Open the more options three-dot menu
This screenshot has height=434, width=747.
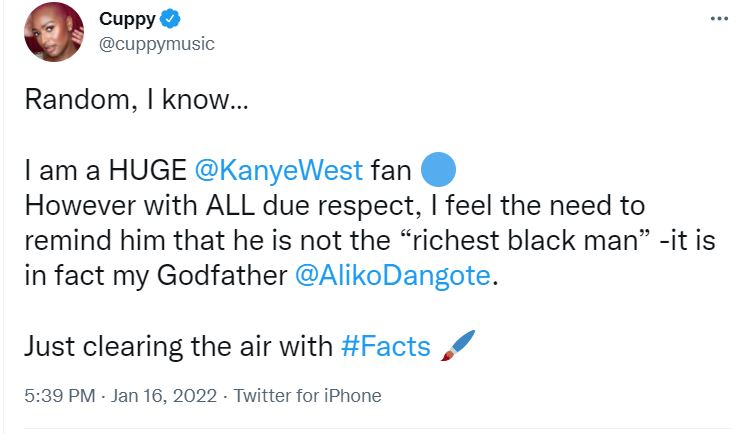718,19
